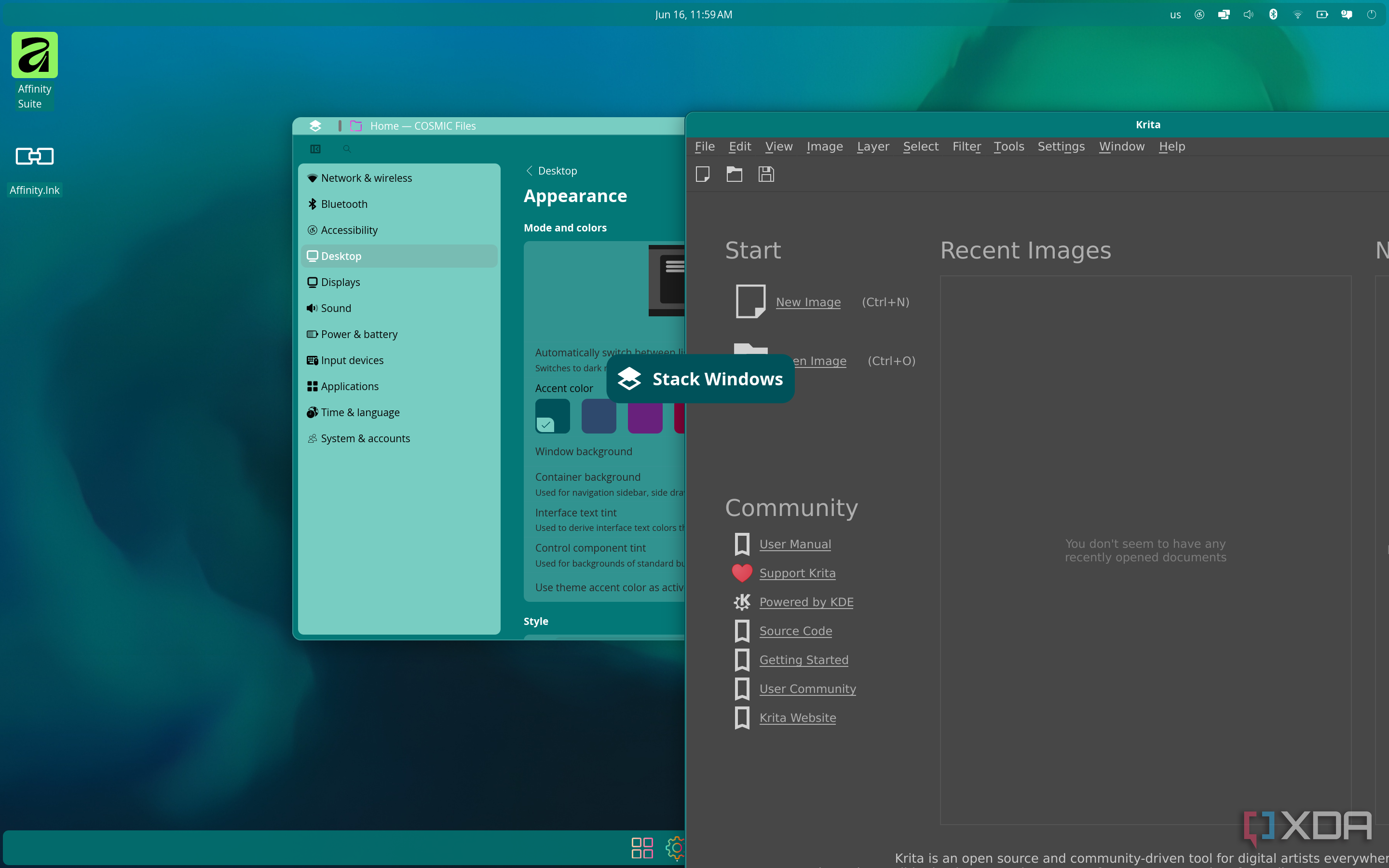Click the Getting Started link
The width and height of the screenshot is (1389, 868).
click(x=803, y=660)
